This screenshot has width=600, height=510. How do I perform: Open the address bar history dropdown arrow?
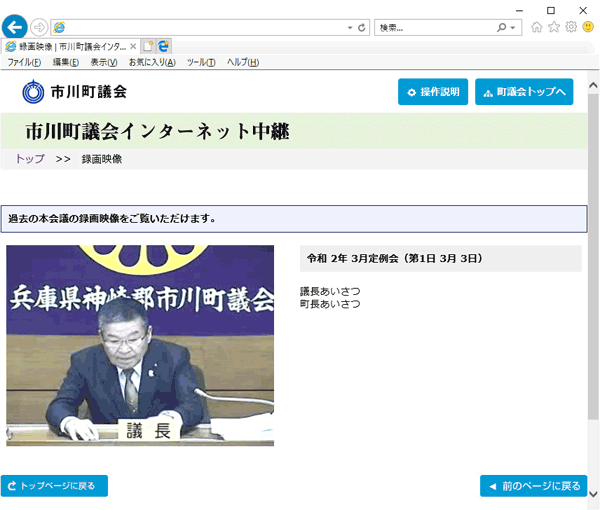click(350, 28)
